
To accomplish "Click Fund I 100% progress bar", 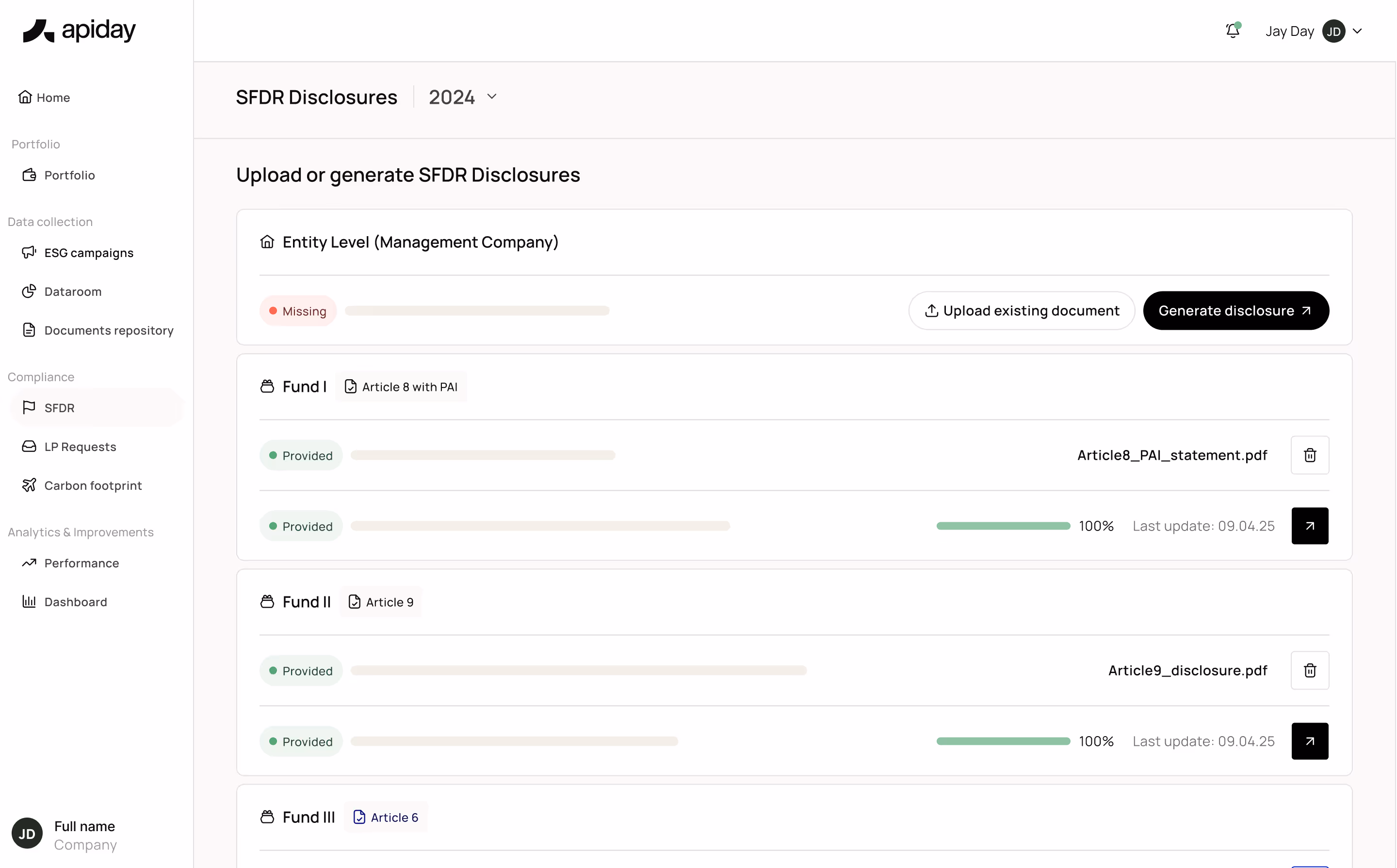I will (1003, 526).
